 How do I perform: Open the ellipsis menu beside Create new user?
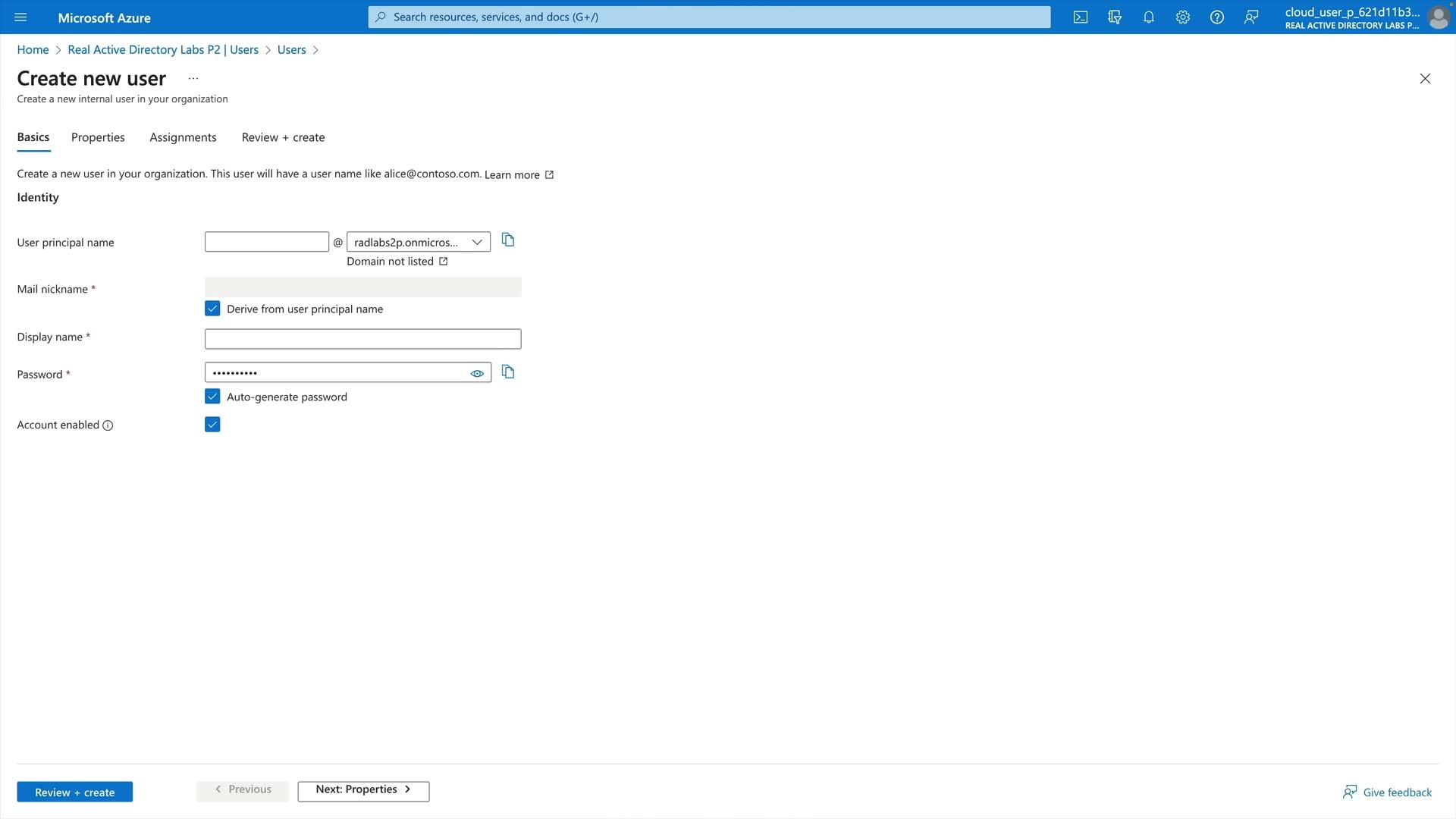coord(193,78)
